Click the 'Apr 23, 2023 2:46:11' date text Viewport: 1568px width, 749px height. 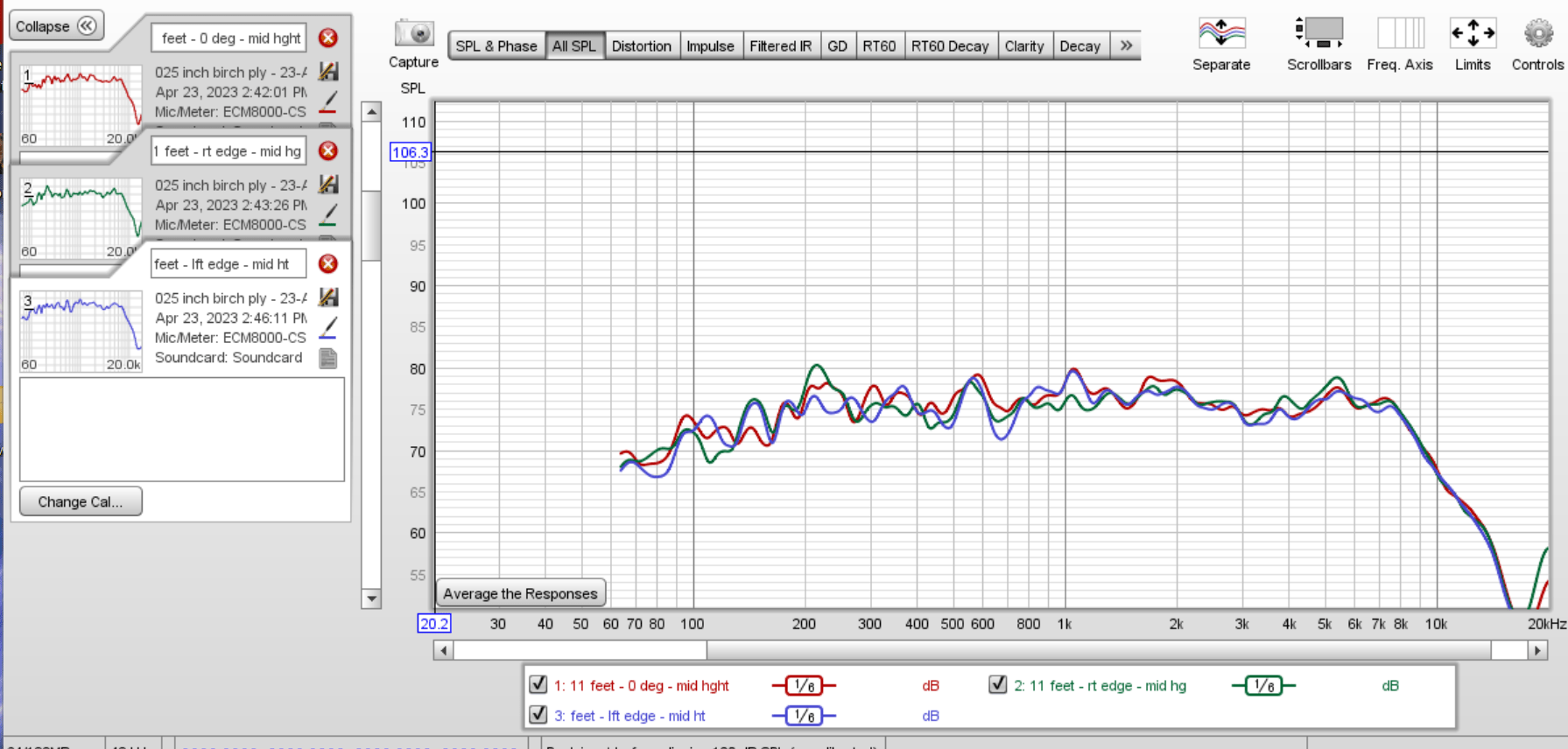(231, 318)
